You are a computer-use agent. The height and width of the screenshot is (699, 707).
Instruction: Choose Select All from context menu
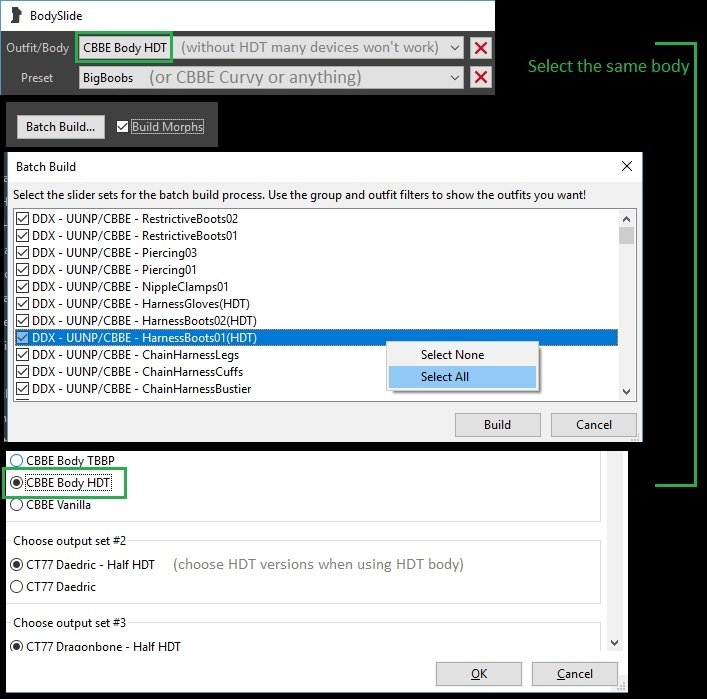[445, 377]
